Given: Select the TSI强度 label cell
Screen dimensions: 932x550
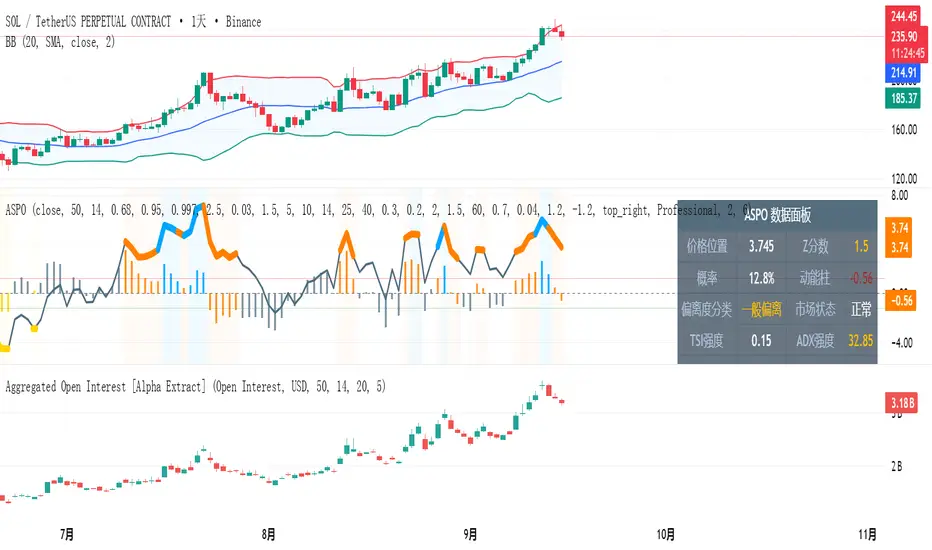Looking at the screenshot, I should [707, 341].
